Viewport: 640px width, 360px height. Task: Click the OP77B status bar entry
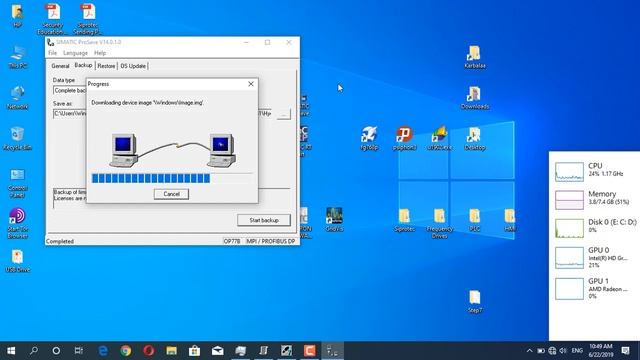click(232, 241)
